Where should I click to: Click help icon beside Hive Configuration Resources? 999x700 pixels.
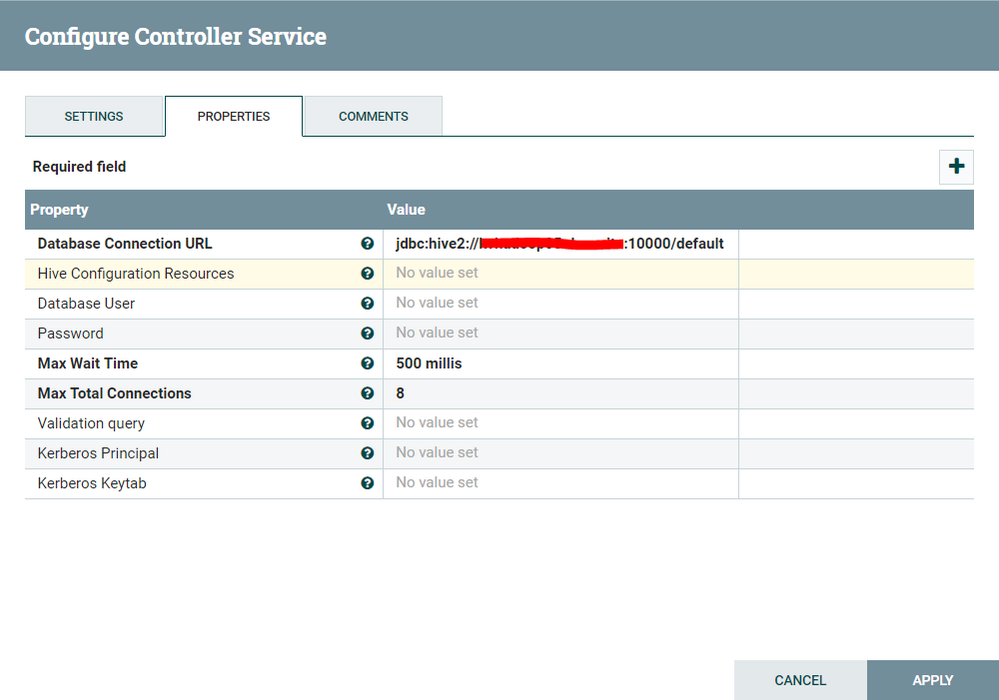click(367, 274)
